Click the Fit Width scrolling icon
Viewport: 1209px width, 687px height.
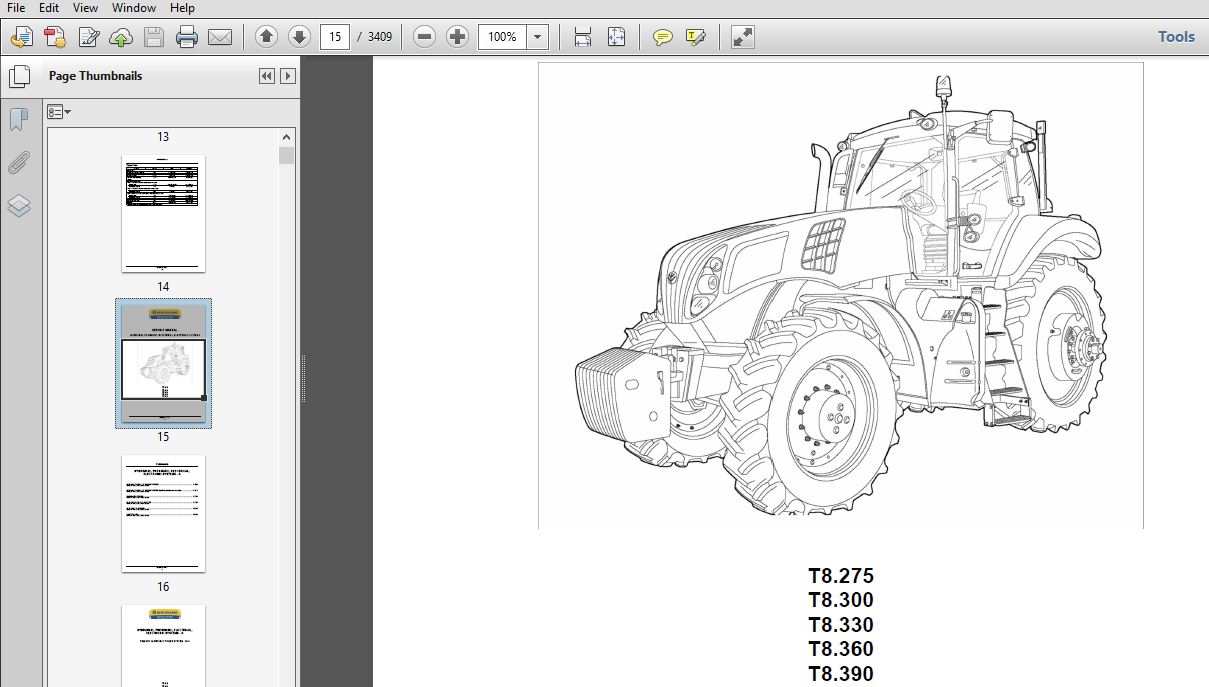pyautogui.click(x=583, y=37)
